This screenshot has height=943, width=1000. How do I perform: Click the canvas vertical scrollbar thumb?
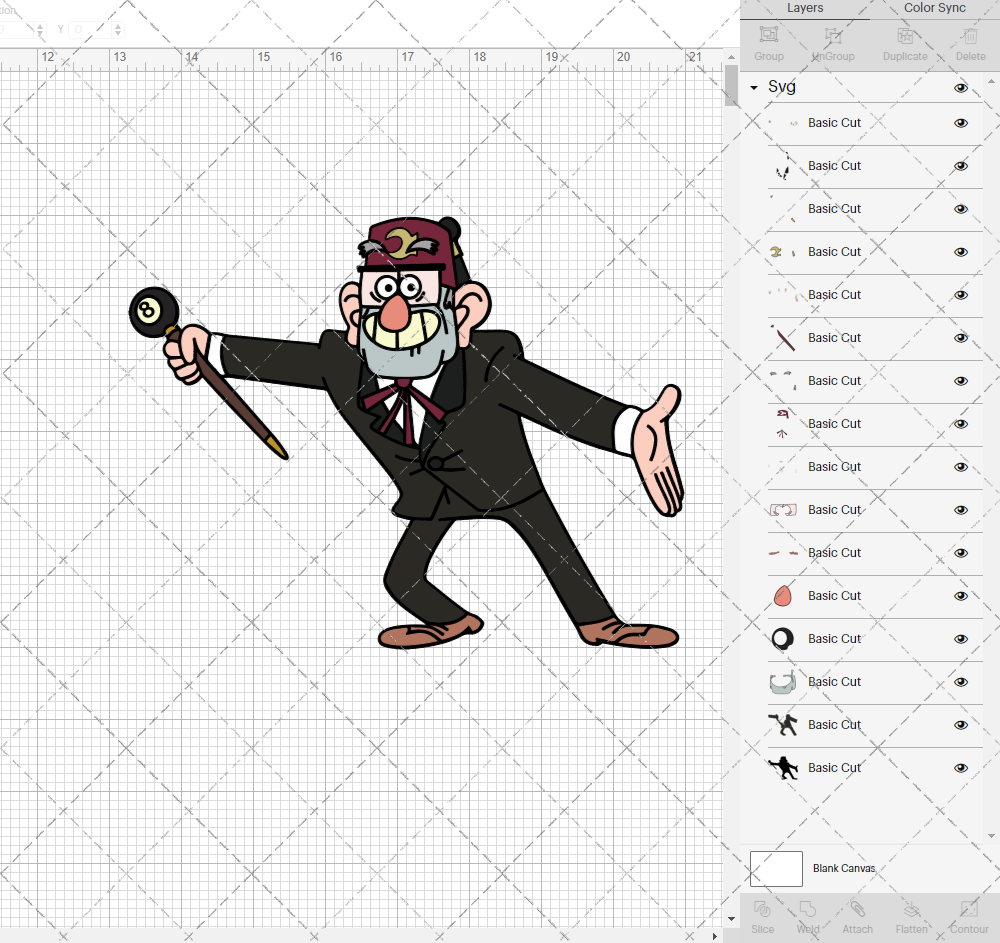[x=731, y=85]
